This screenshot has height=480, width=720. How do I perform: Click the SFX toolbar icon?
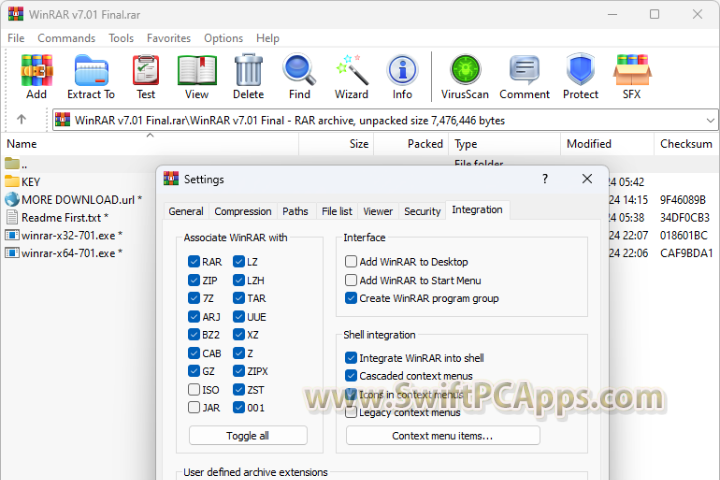point(632,70)
